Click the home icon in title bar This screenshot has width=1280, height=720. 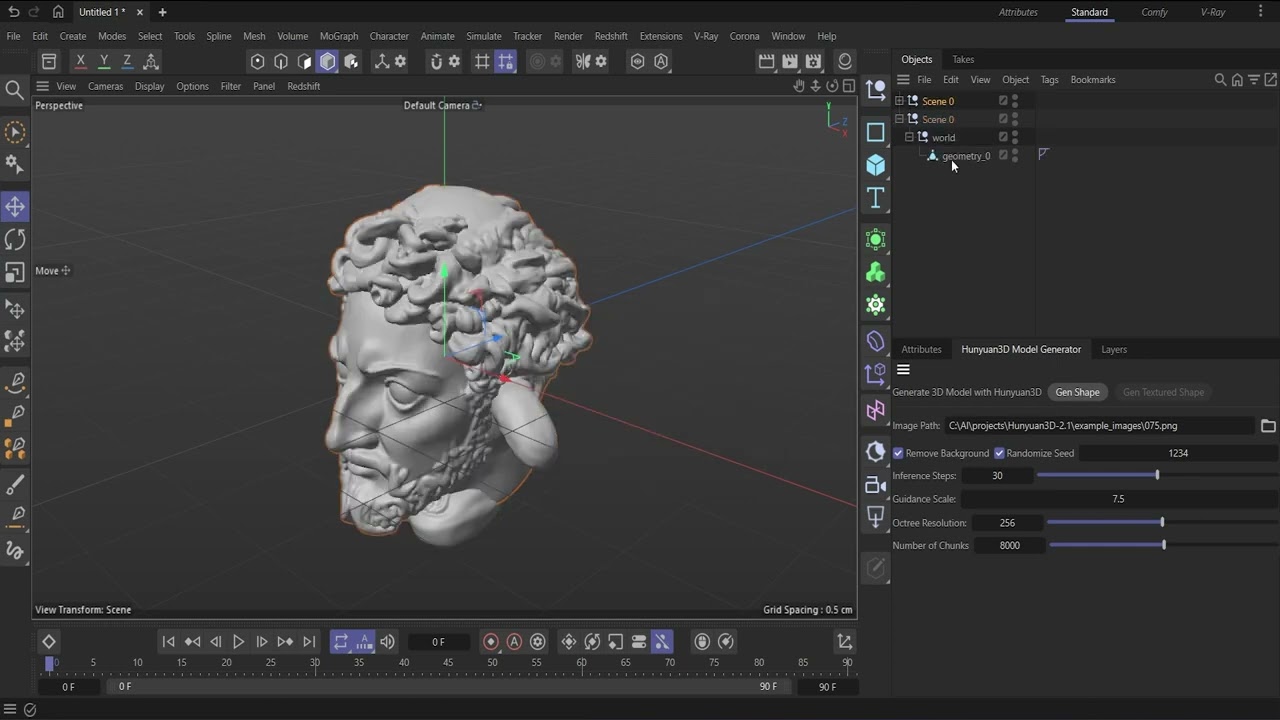pyautogui.click(x=58, y=12)
